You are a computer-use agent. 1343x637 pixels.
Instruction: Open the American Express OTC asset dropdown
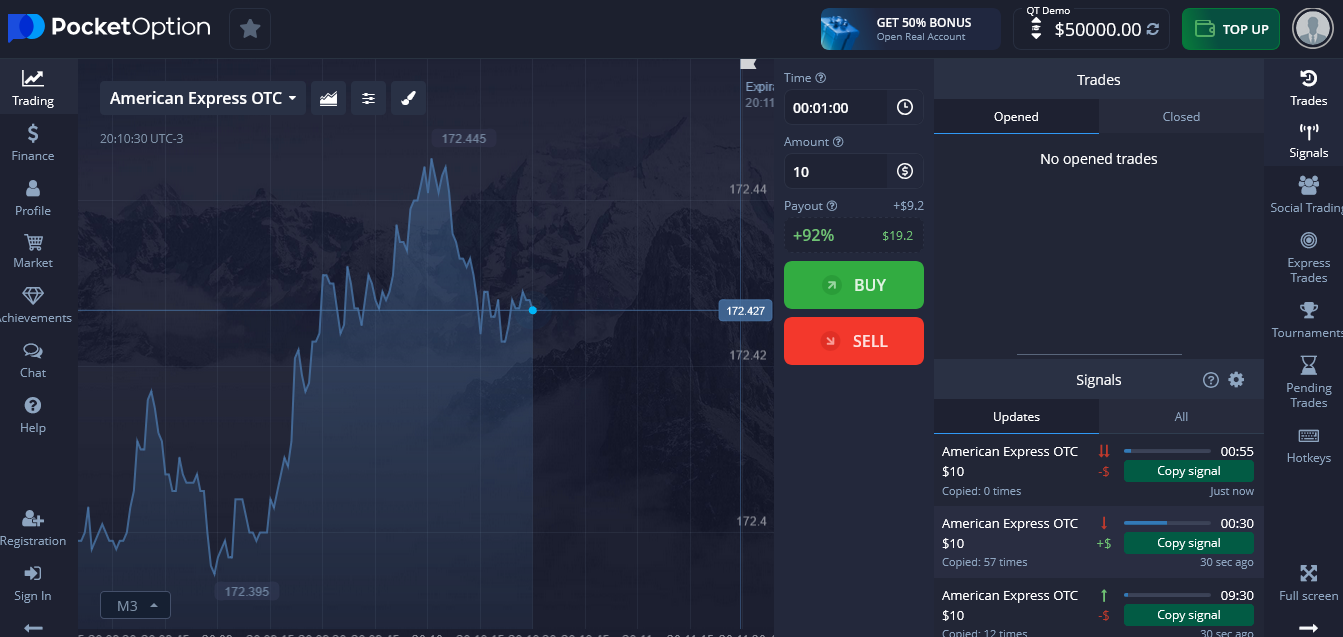pyautogui.click(x=202, y=97)
